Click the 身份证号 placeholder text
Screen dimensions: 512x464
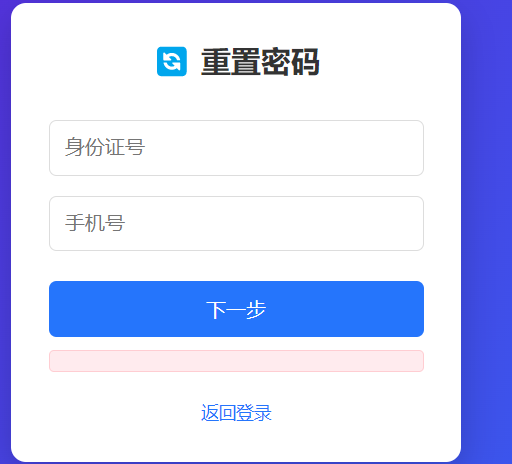point(105,147)
